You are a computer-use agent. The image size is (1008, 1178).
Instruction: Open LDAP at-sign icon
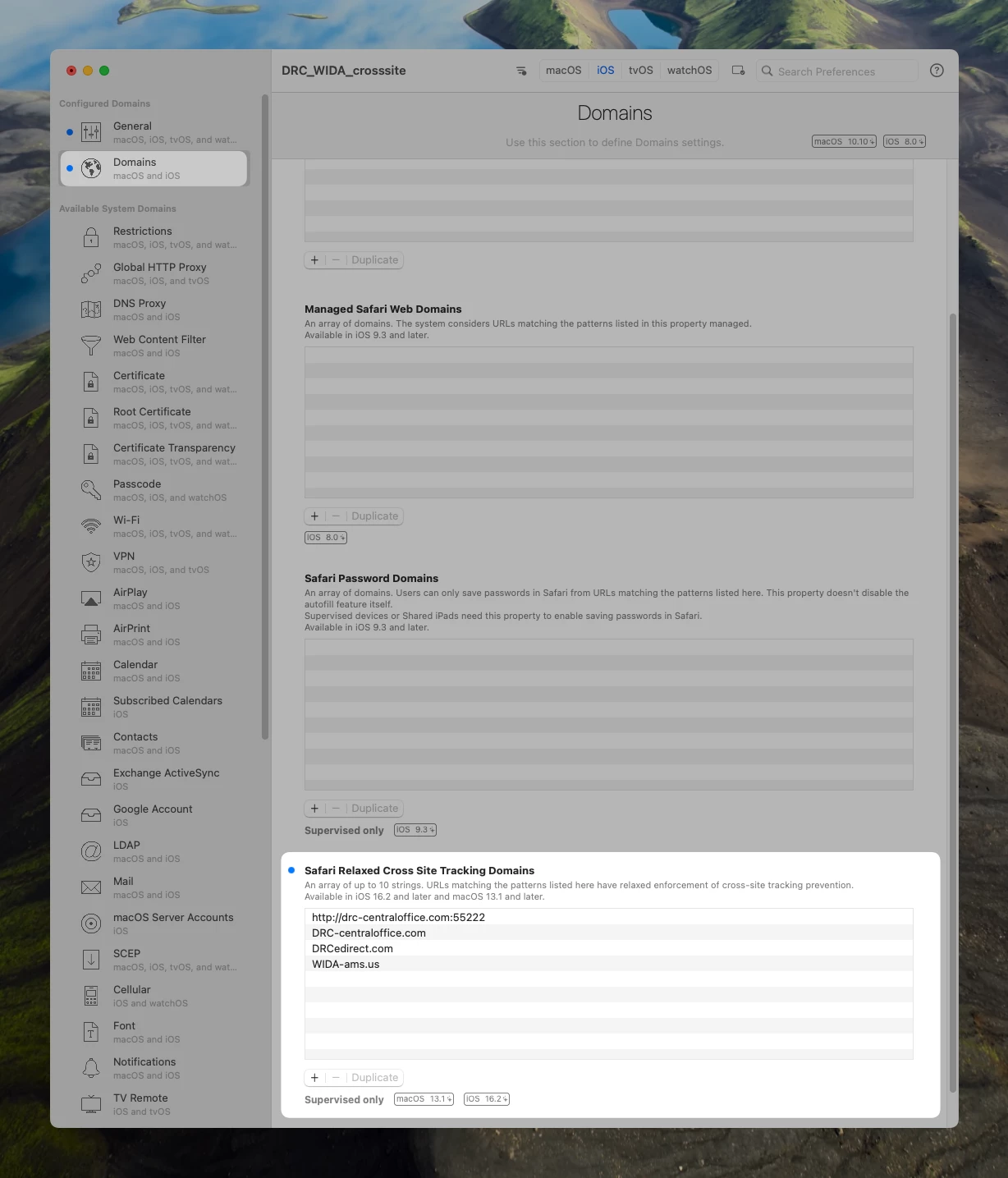[91, 851]
